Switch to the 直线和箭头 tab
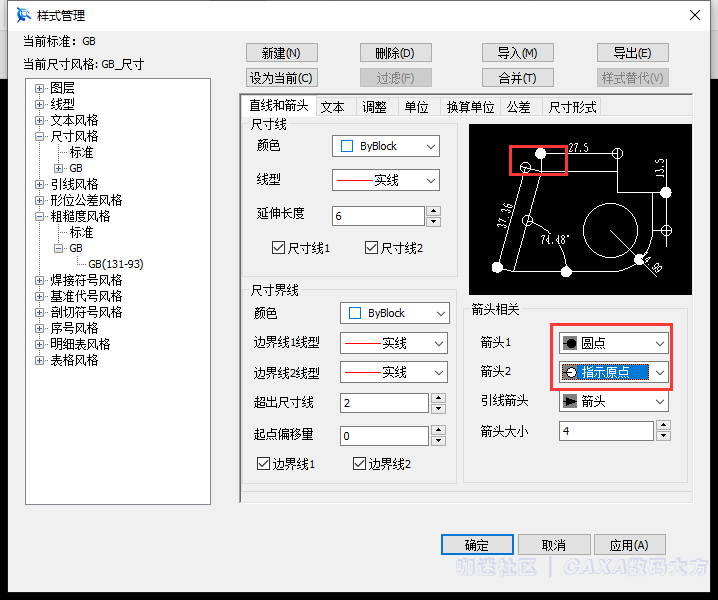This screenshot has width=718, height=600. pyautogui.click(x=279, y=106)
